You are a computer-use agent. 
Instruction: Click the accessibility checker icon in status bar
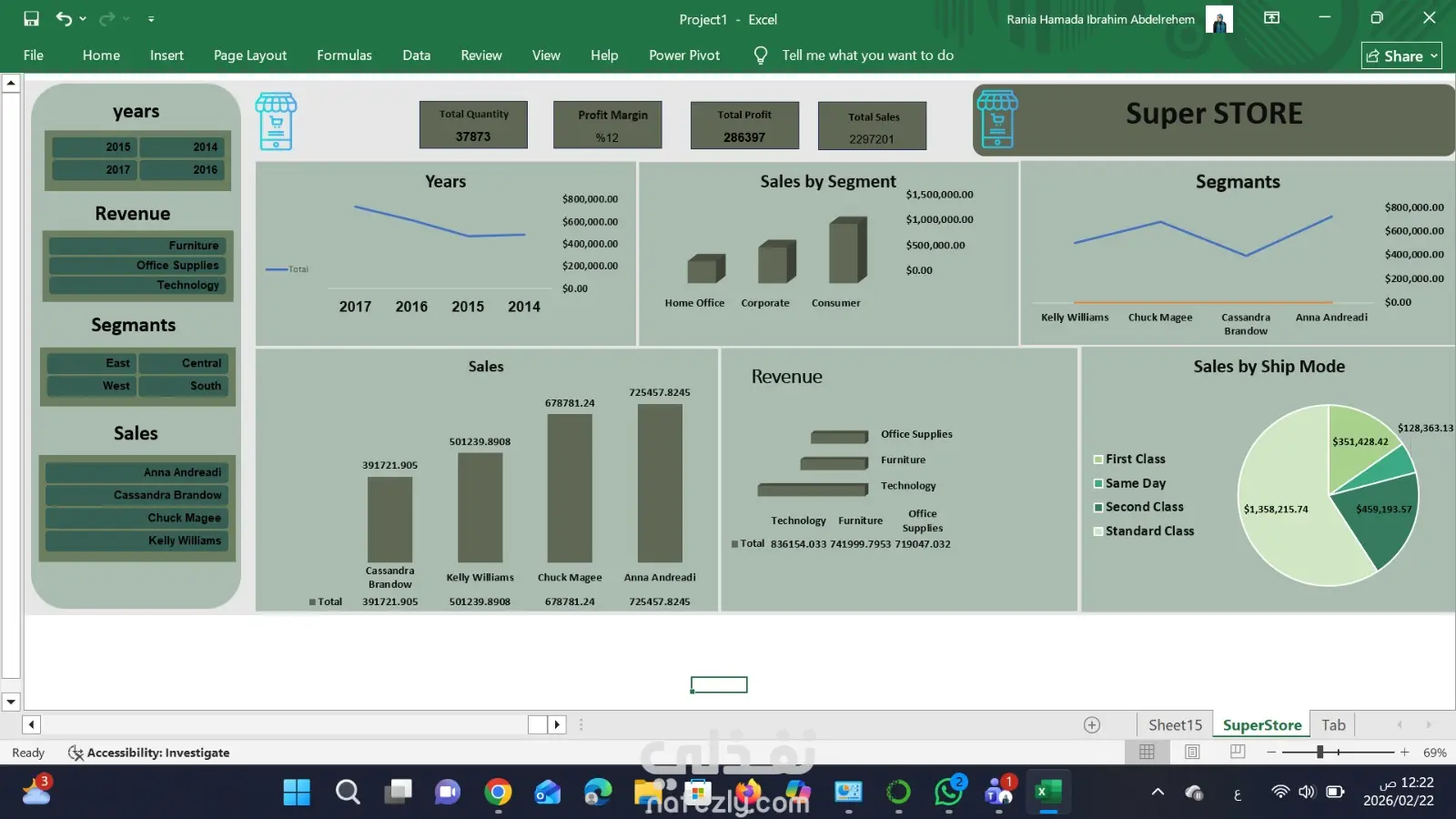click(76, 753)
